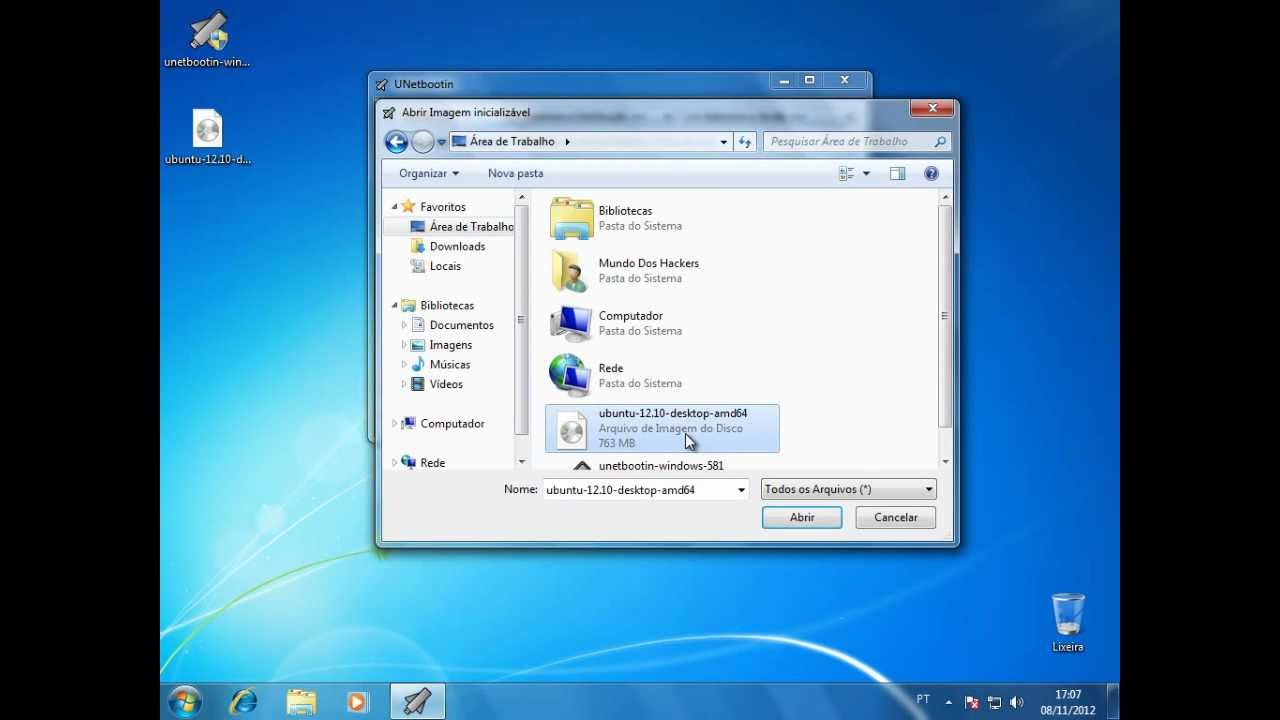Collapse the Favoritos group

395,207
